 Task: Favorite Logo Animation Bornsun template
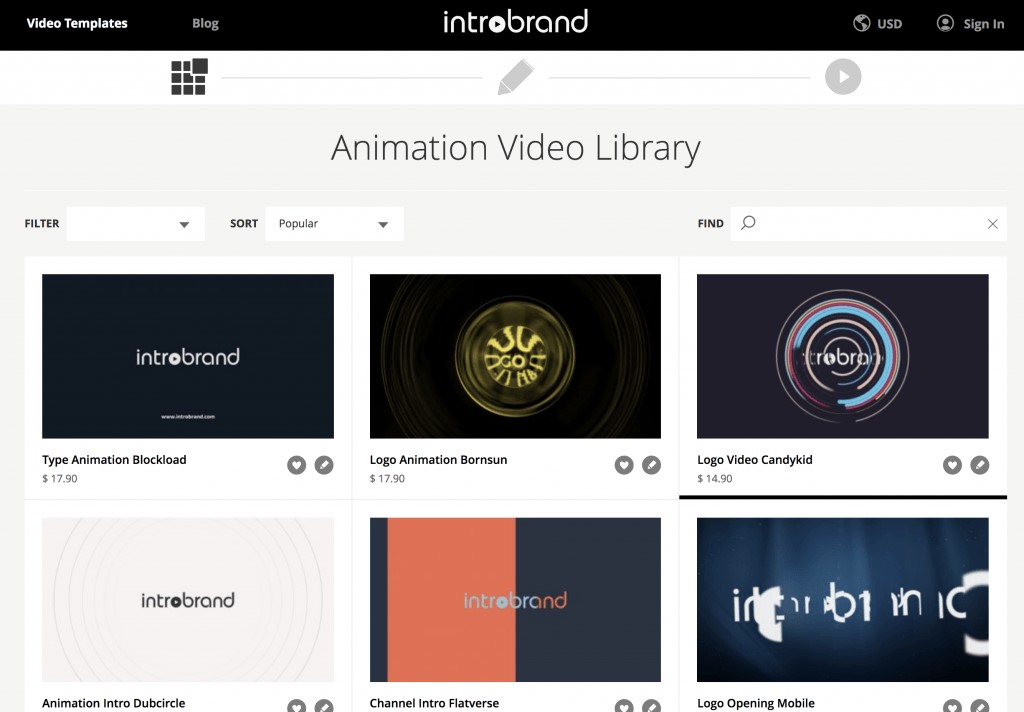coord(624,465)
